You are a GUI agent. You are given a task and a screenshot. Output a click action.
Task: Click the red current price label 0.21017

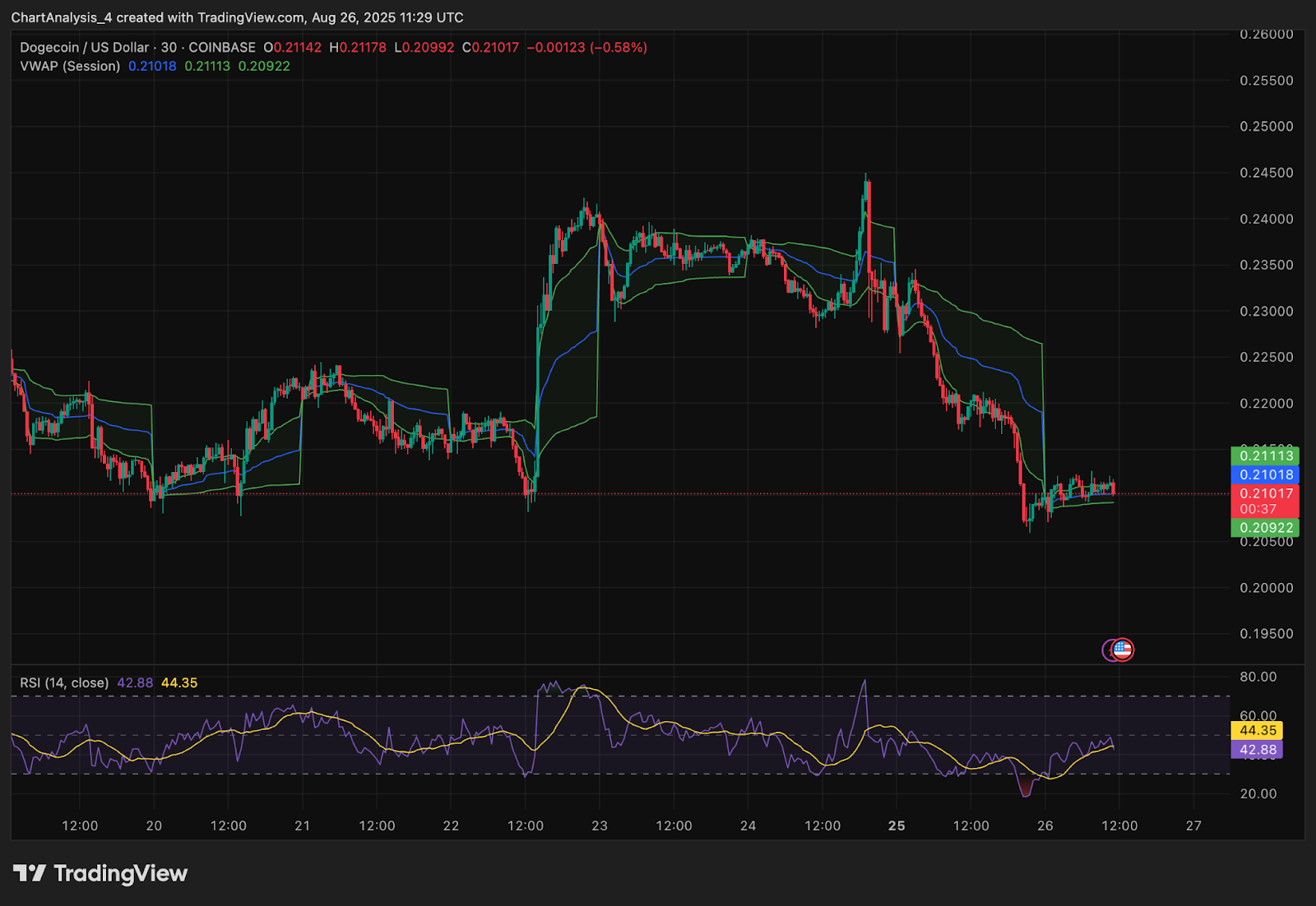(1265, 494)
